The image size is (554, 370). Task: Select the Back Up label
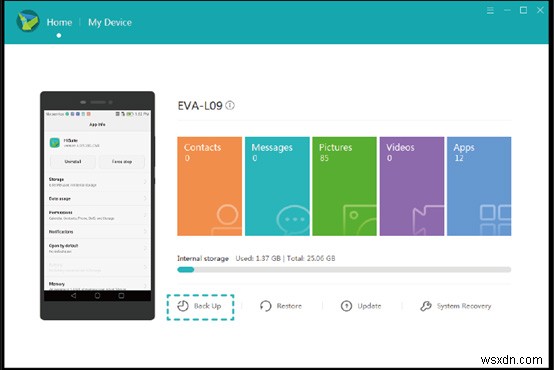[x=207, y=306]
